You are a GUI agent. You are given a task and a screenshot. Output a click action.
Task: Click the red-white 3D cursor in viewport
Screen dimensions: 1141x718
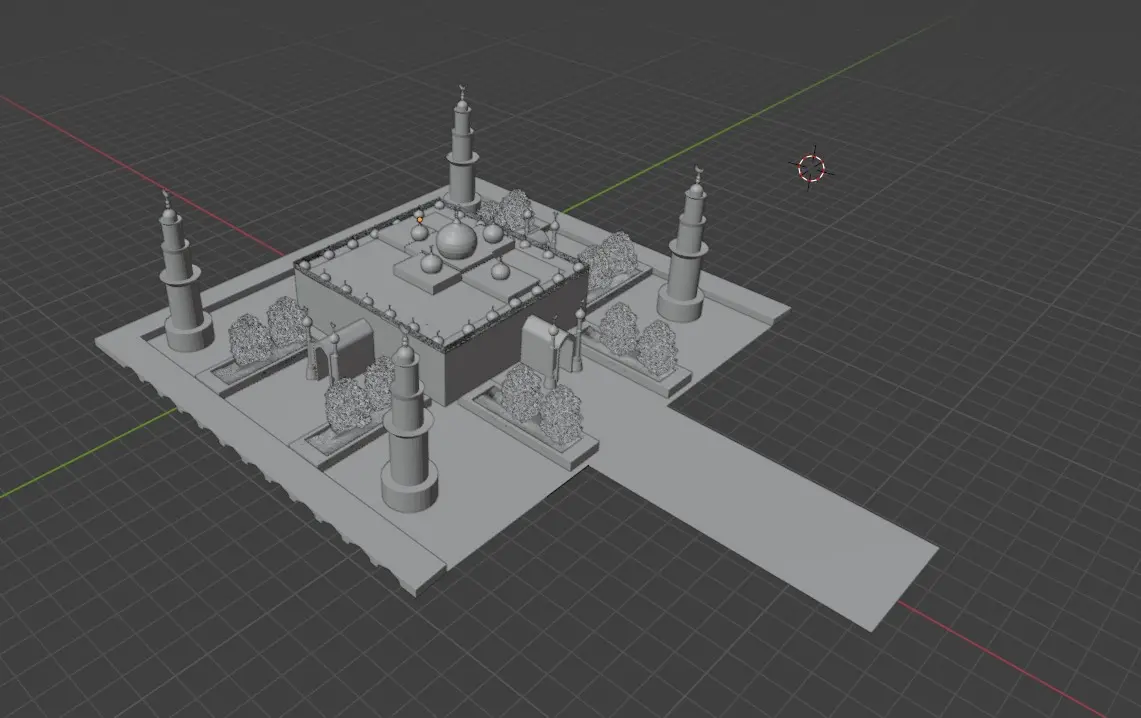tap(811, 168)
